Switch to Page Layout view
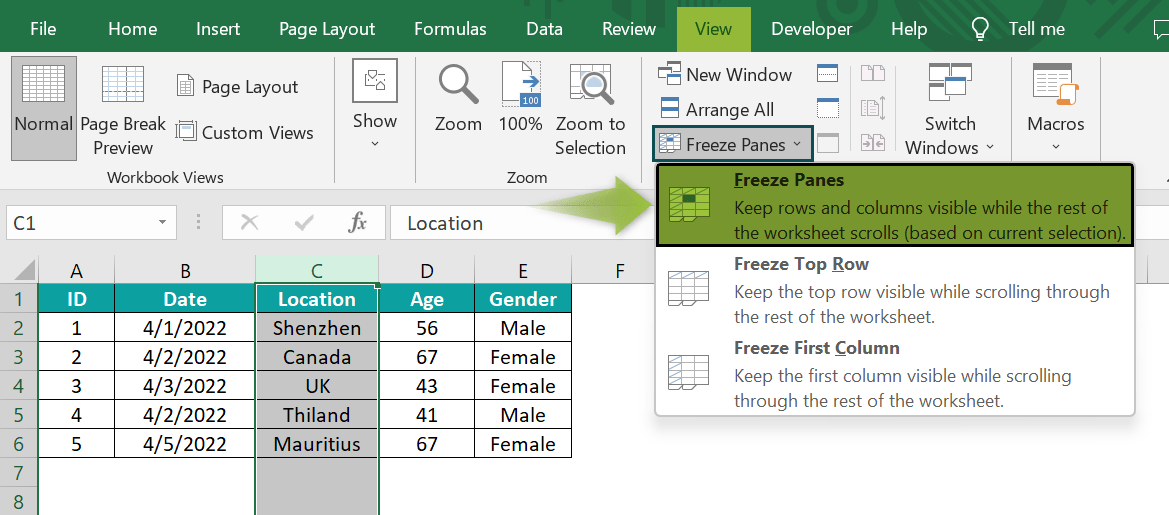This screenshot has height=515, width=1169. point(237,86)
